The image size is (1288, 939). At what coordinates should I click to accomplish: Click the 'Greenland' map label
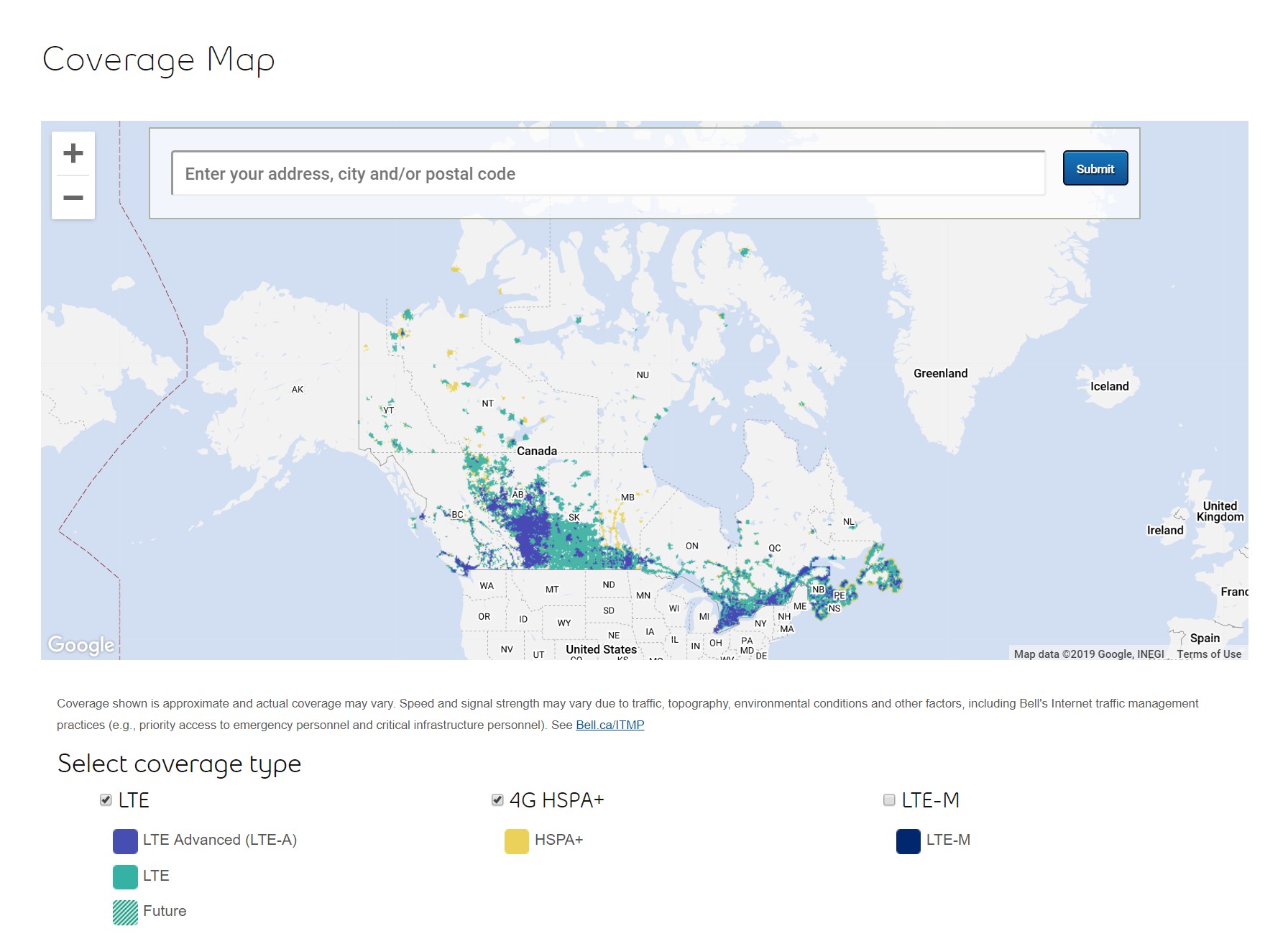940,373
